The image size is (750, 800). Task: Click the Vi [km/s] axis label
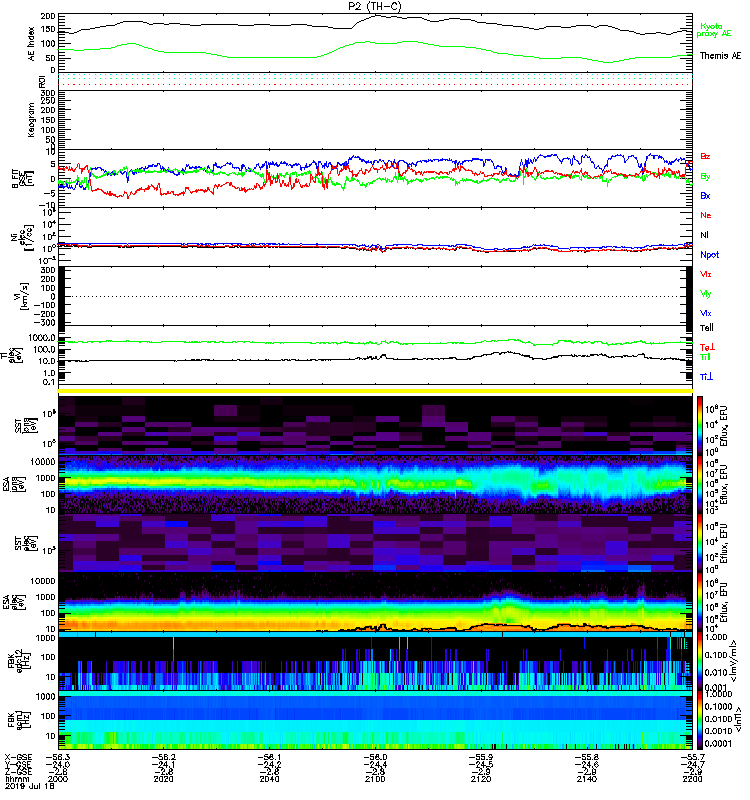tap(23, 296)
